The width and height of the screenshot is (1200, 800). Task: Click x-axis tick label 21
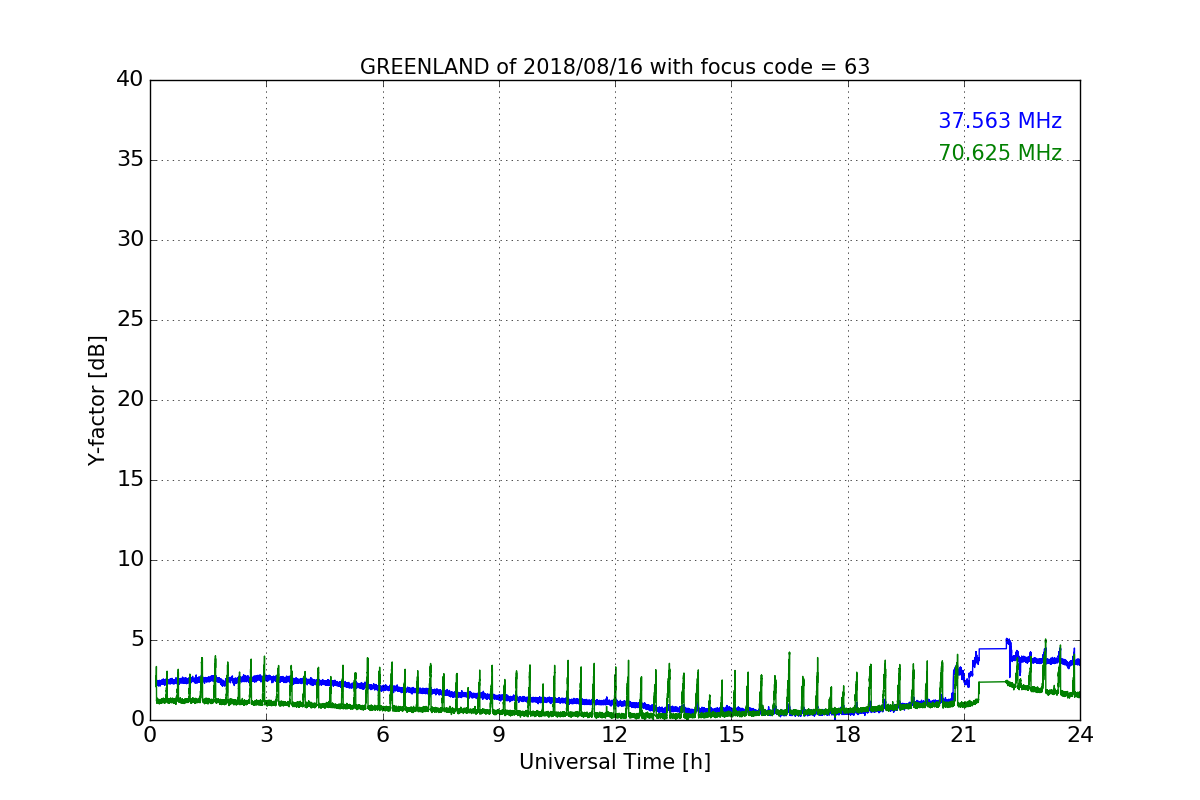964,734
